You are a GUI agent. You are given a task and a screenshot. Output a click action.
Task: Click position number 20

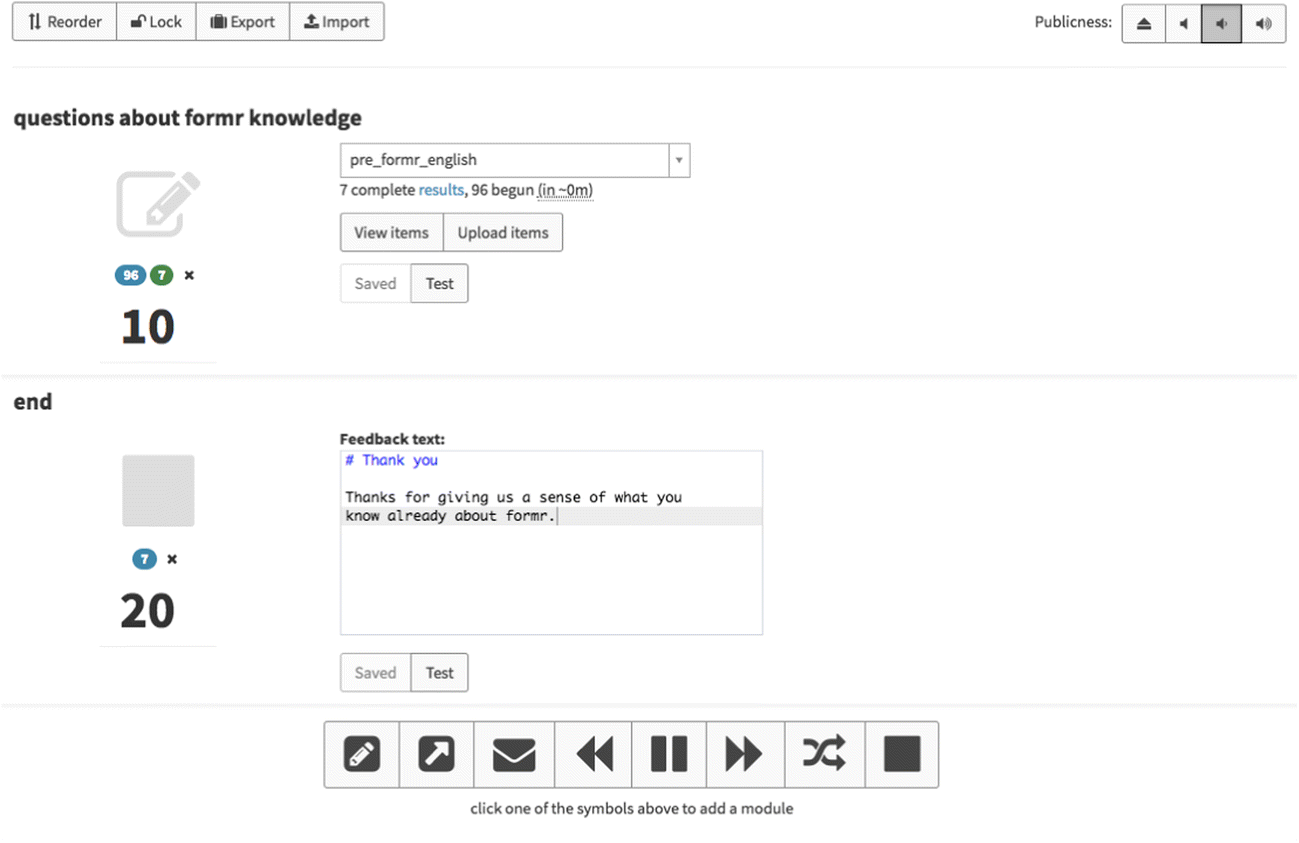pos(148,611)
